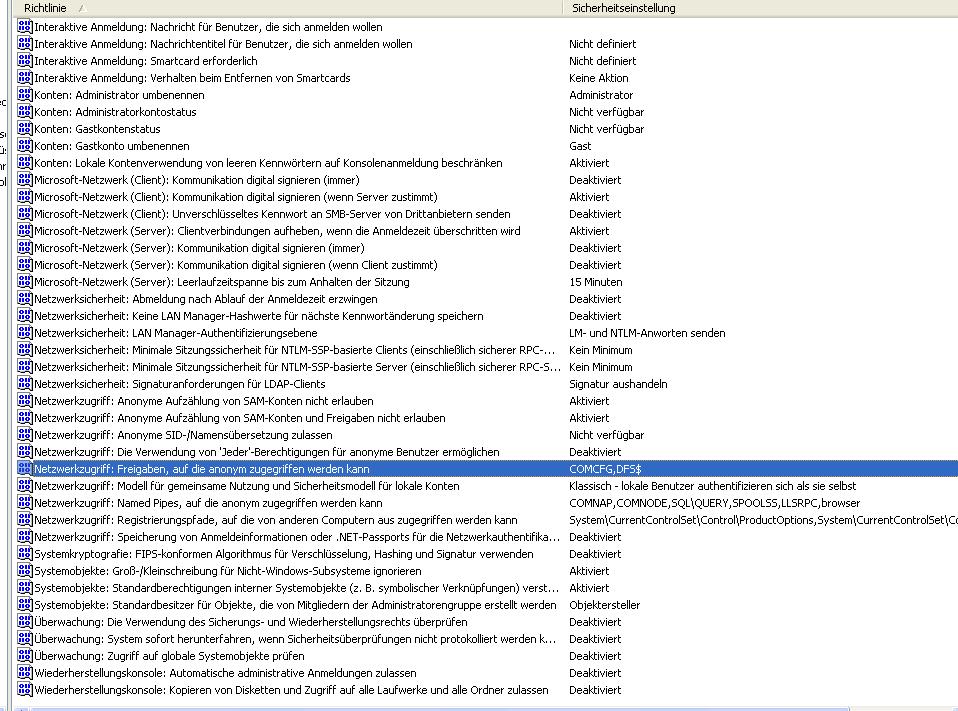Select the "Klassisch - lokale Benutzer authentifizieren" value
This screenshot has width=958, height=711.
click(712, 486)
